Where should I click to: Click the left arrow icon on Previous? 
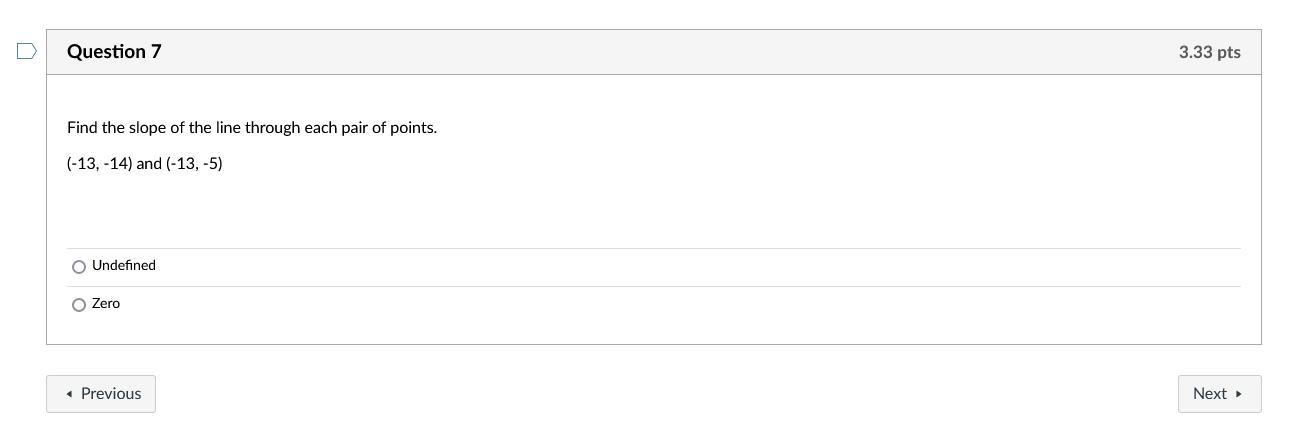click(69, 394)
